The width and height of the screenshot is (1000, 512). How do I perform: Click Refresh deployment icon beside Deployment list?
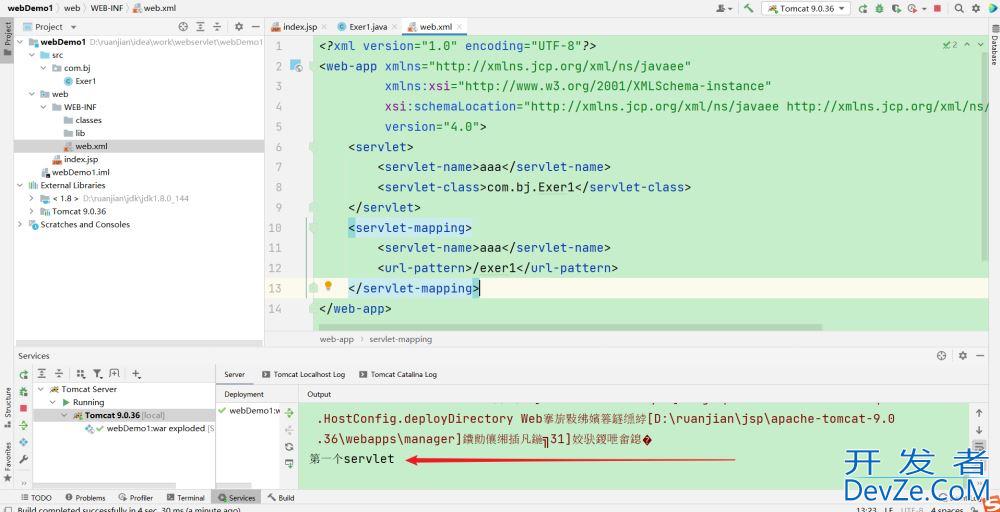tap(289, 447)
